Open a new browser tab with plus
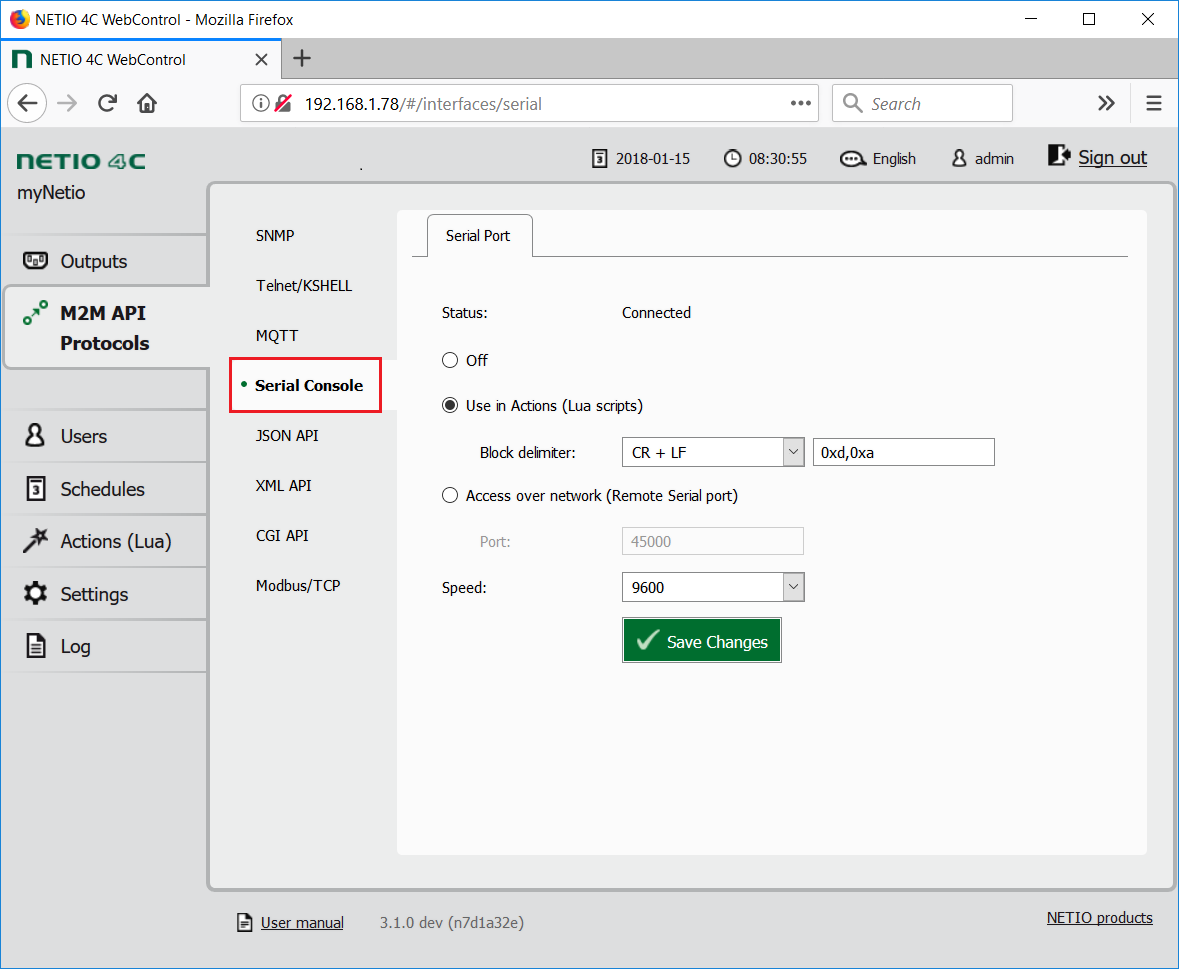Image resolution: width=1179 pixels, height=969 pixels. pos(302,59)
